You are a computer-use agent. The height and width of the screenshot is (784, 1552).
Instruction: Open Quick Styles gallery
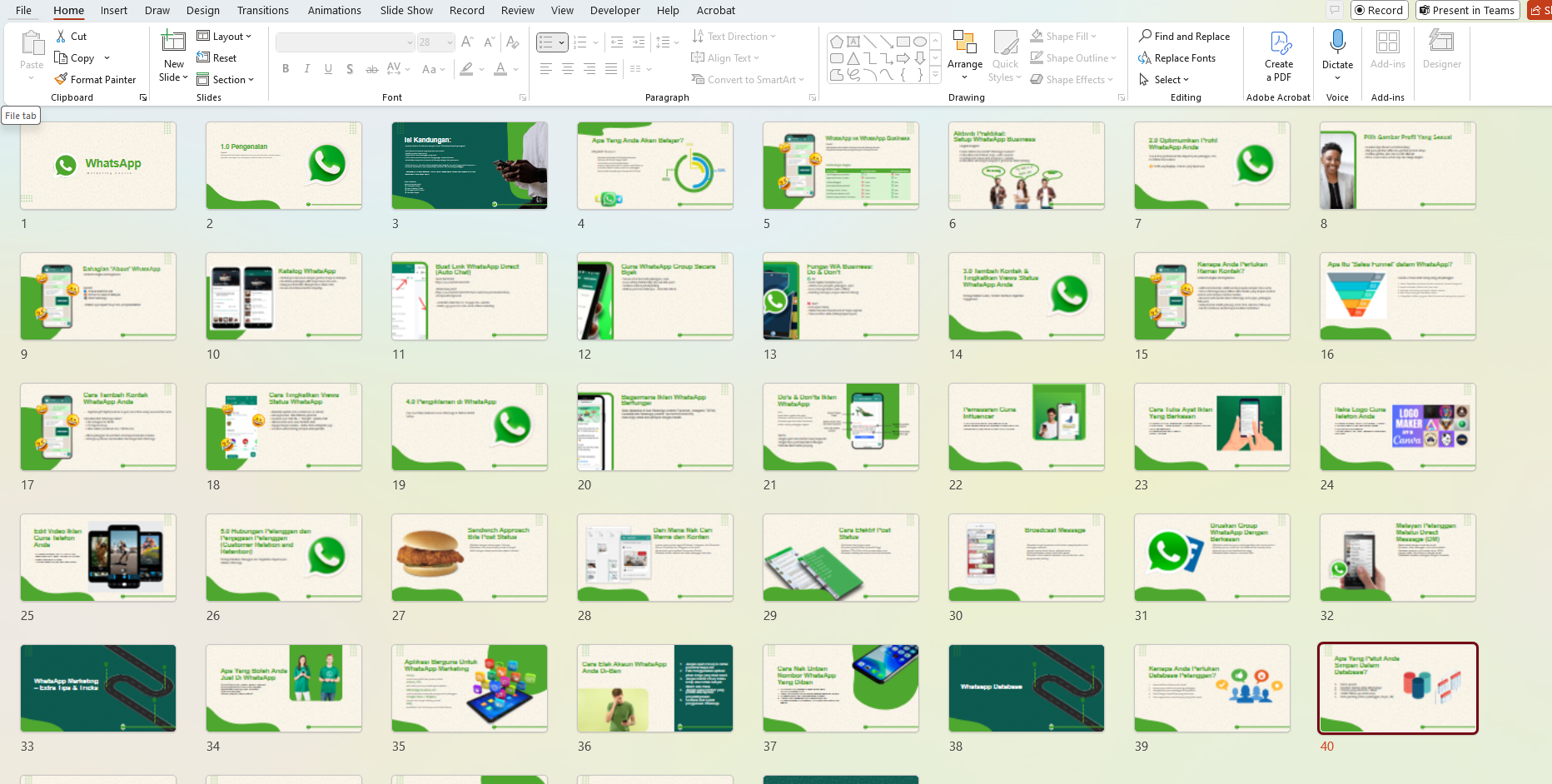click(1005, 55)
